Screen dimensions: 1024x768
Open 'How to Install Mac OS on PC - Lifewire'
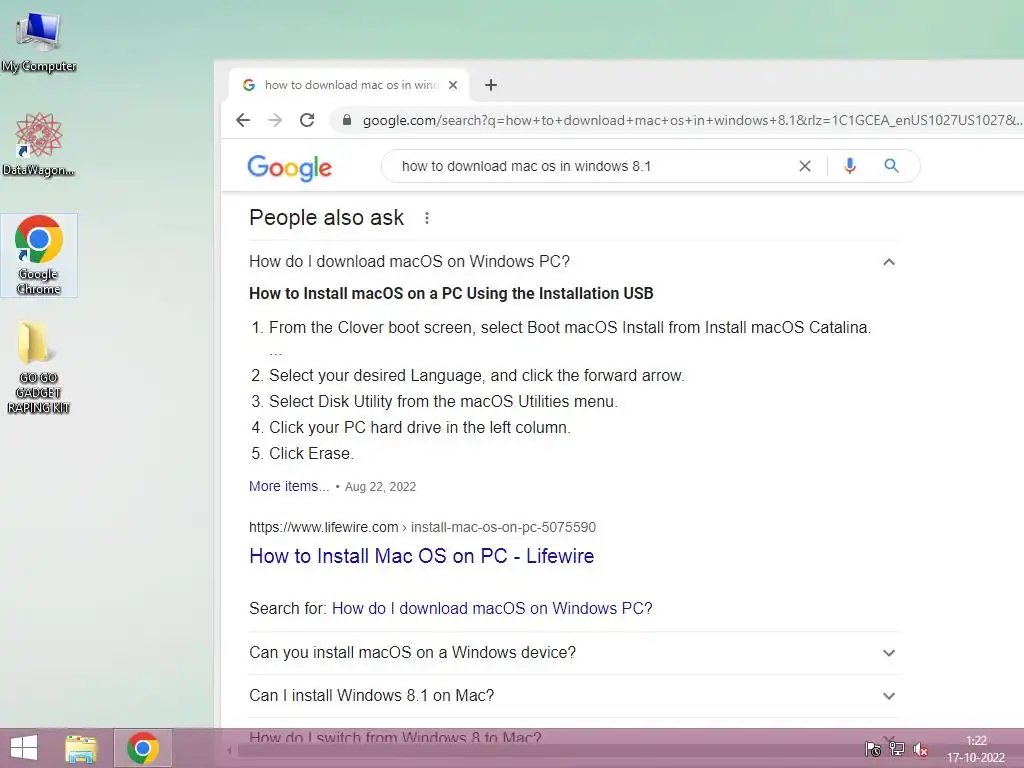coord(422,556)
